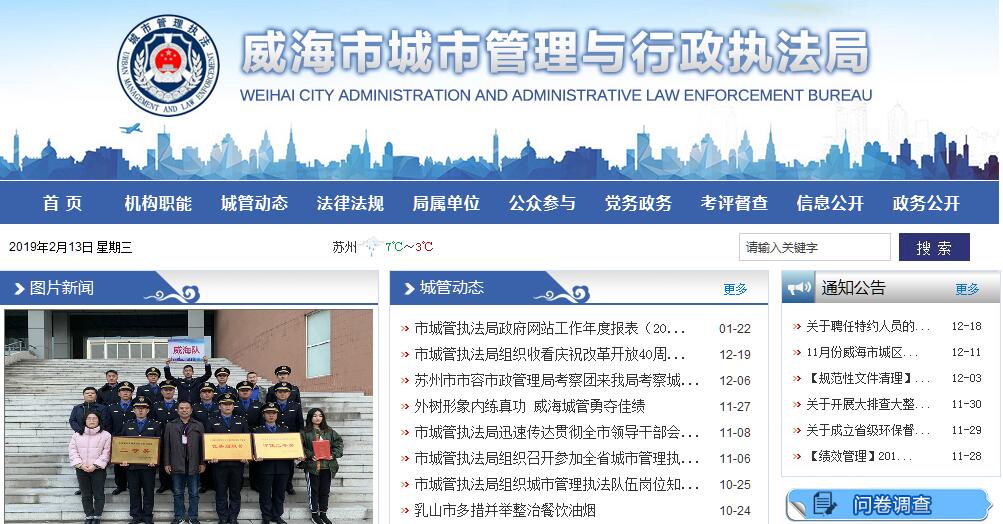Open the 信息公开 navigation item
Image resolution: width=1003 pixels, height=524 pixels.
click(830, 203)
